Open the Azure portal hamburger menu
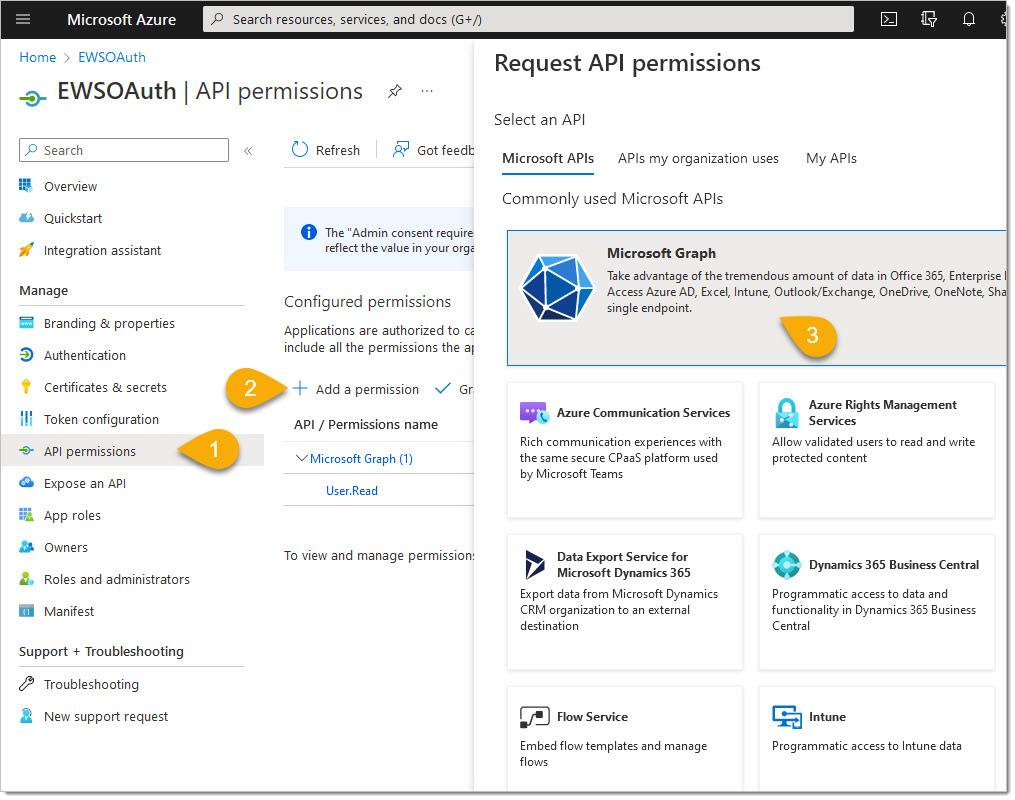The height and width of the screenshot is (800, 1015). click(23, 19)
